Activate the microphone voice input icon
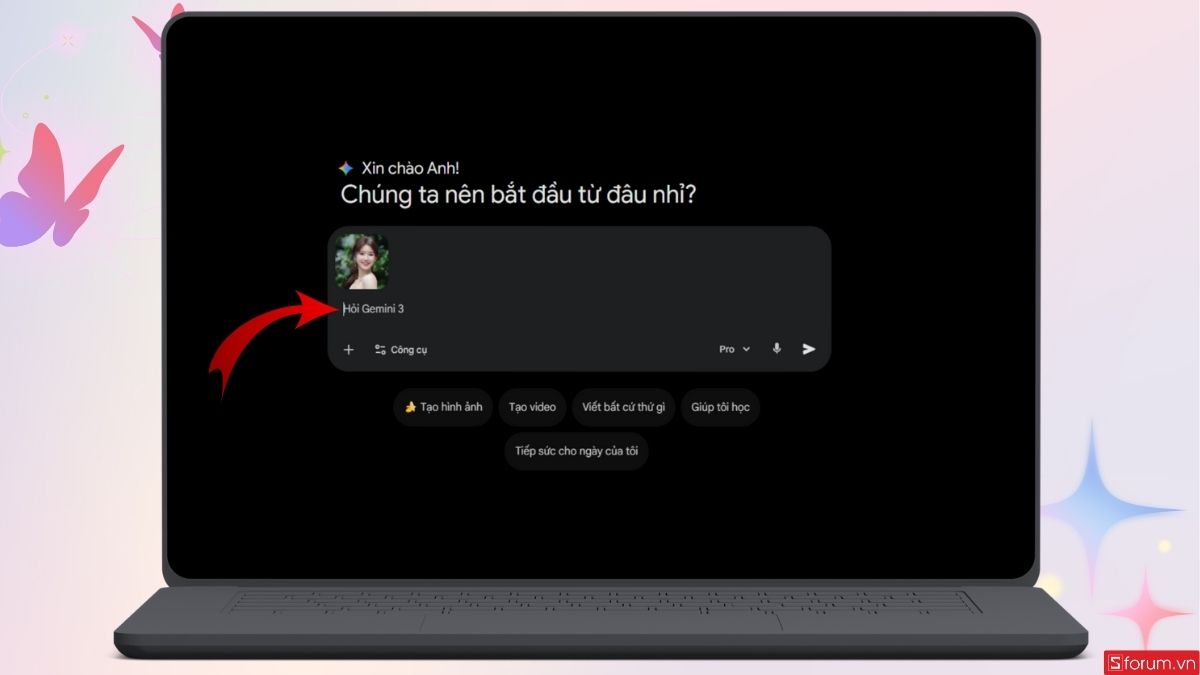Image resolution: width=1200 pixels, height=675 pixels. [x=776, y=348]
